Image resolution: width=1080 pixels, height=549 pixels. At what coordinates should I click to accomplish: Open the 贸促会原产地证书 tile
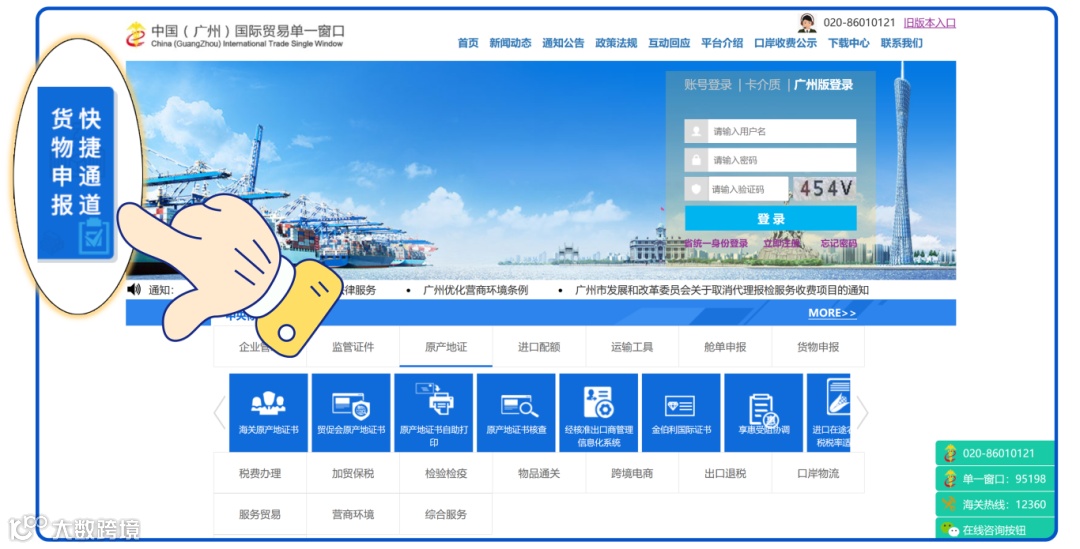click(351, 413)
